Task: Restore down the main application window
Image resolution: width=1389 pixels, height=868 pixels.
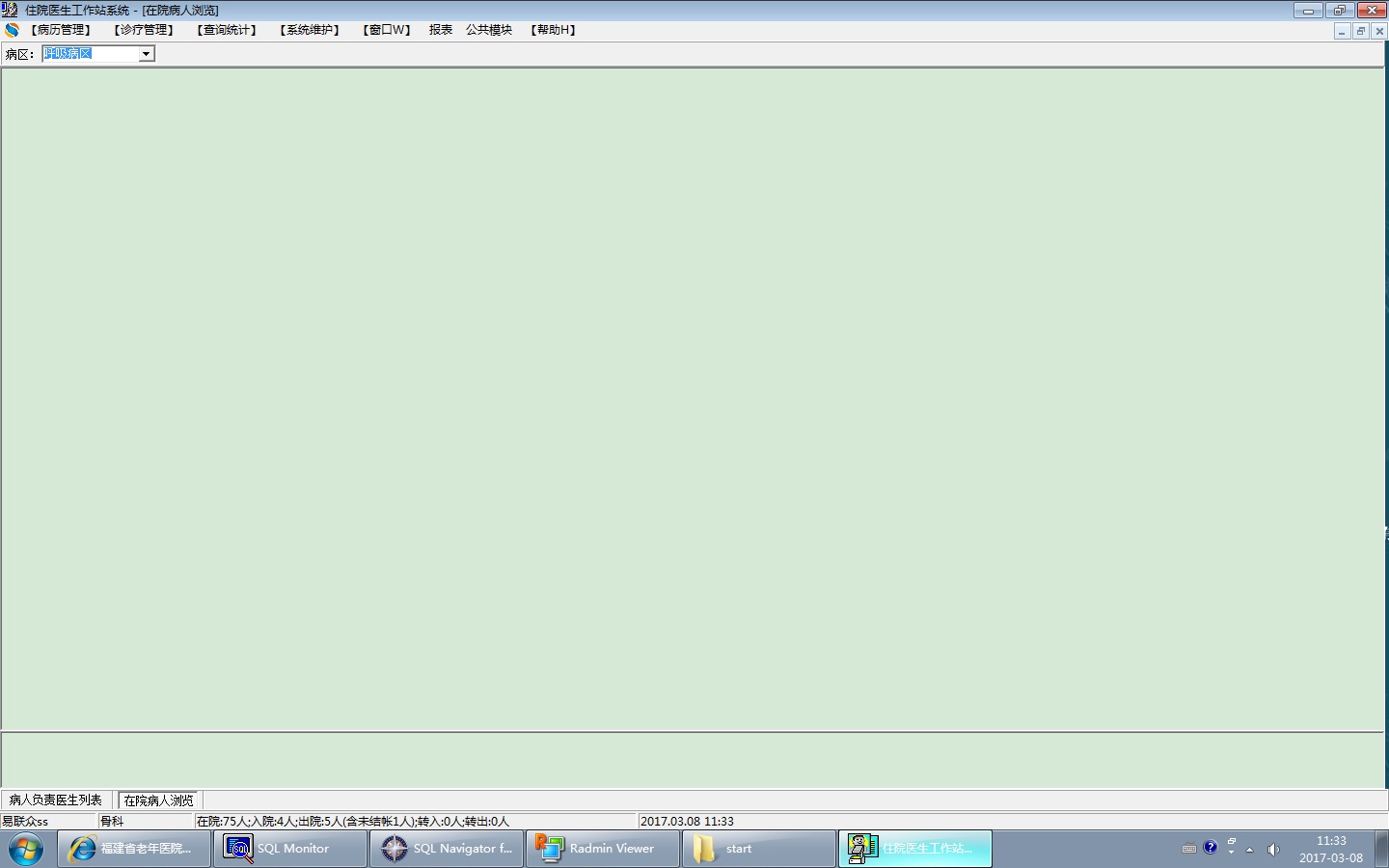Action: click(1339, 11)
